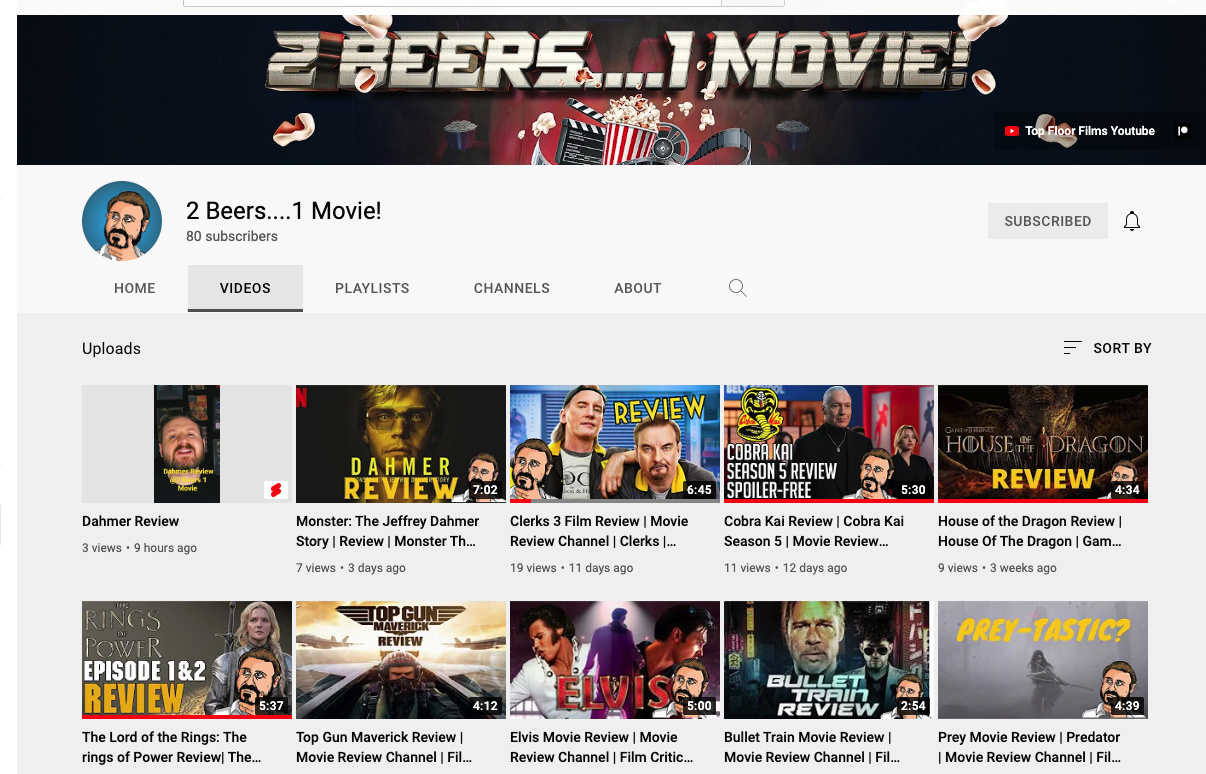The height and width of the screenshot is (774, 1206).
Task: Click the Subscribed button
Action: pos(1048,221)
